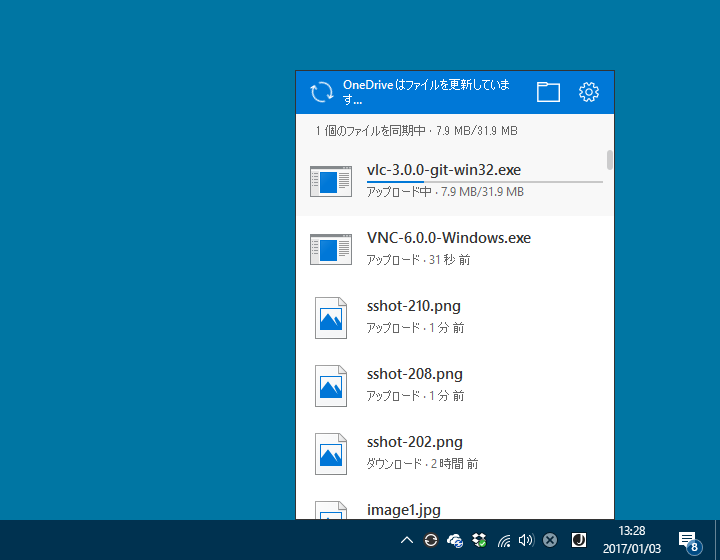This screenshot has height=560, width=720.
Task: Click the Dropbox tray icon
Action: click(x=479, y=540)
